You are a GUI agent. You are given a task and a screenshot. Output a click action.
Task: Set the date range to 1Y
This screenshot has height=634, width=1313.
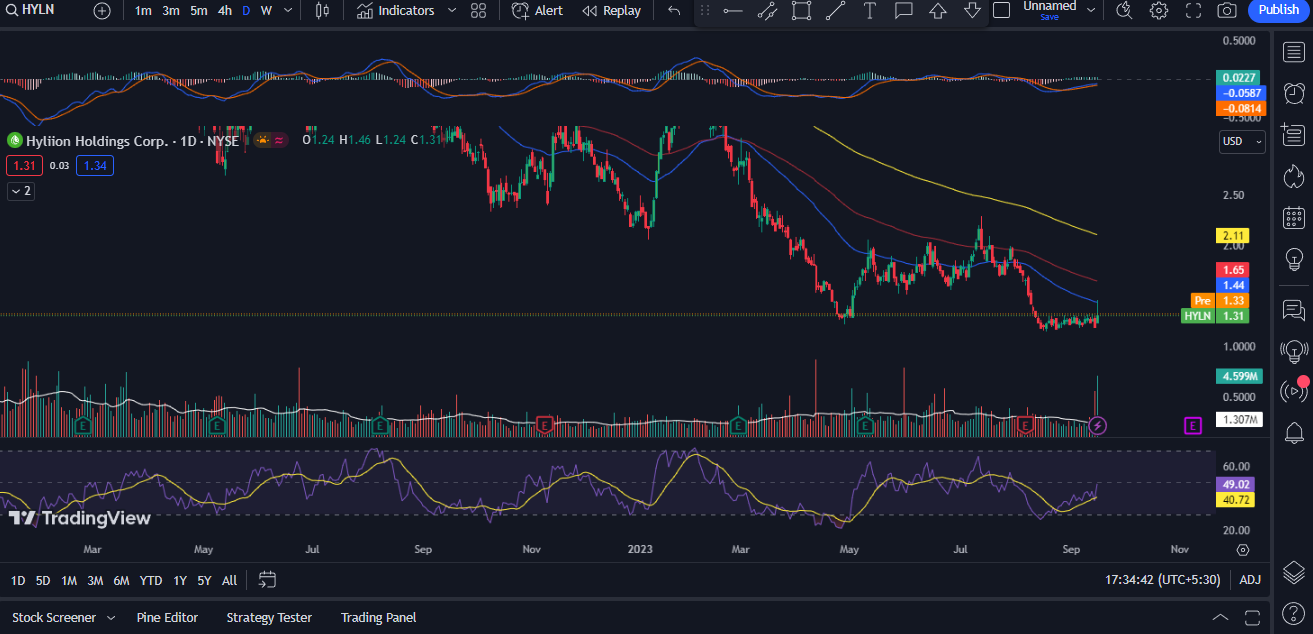coord(180,580)
